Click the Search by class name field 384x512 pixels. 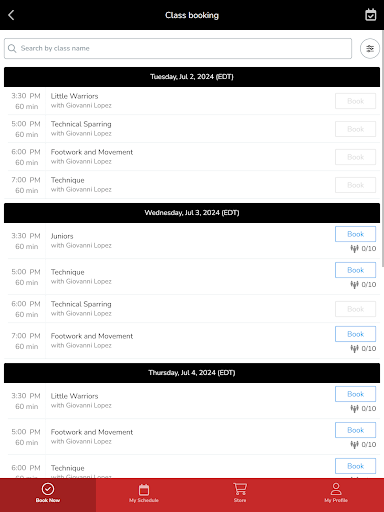pos(178,48)
